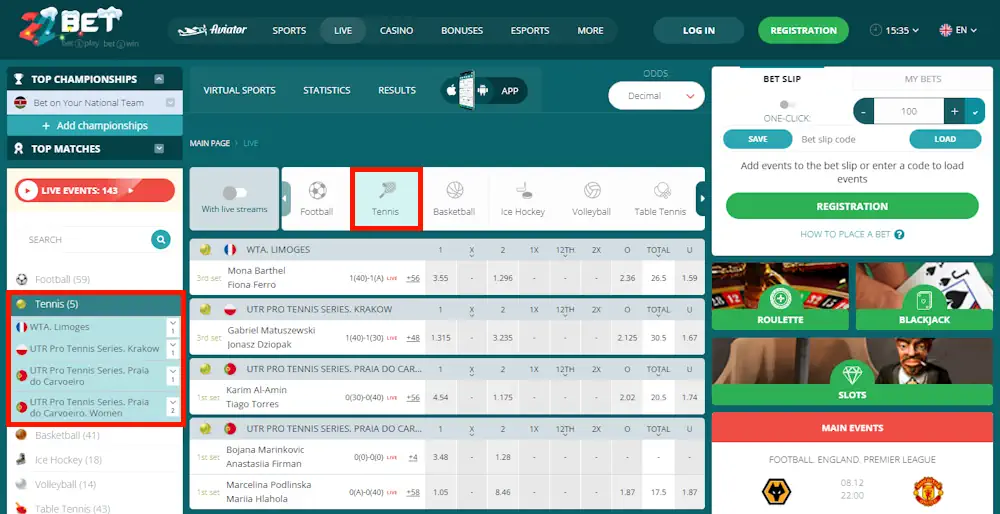Open the Bonuses menu
This screenshot has width=1000, height=514.
462,30
